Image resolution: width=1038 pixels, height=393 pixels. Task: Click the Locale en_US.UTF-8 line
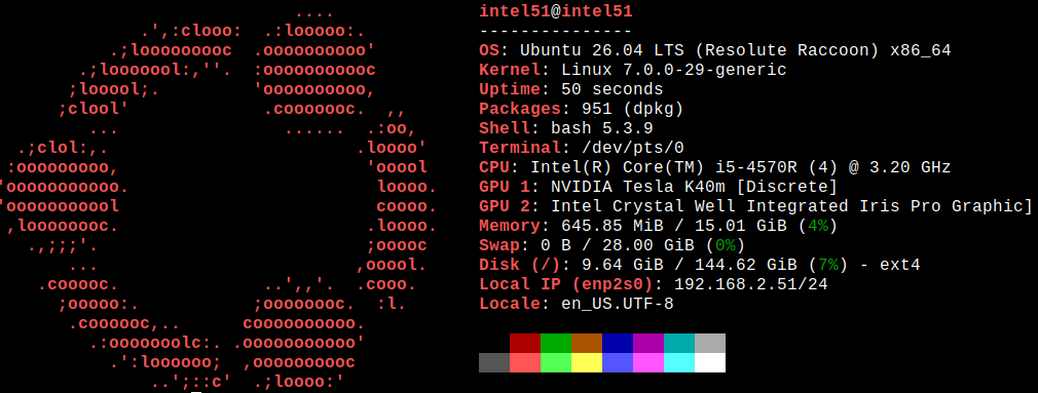pyautogui.click(x=576, y=304)
